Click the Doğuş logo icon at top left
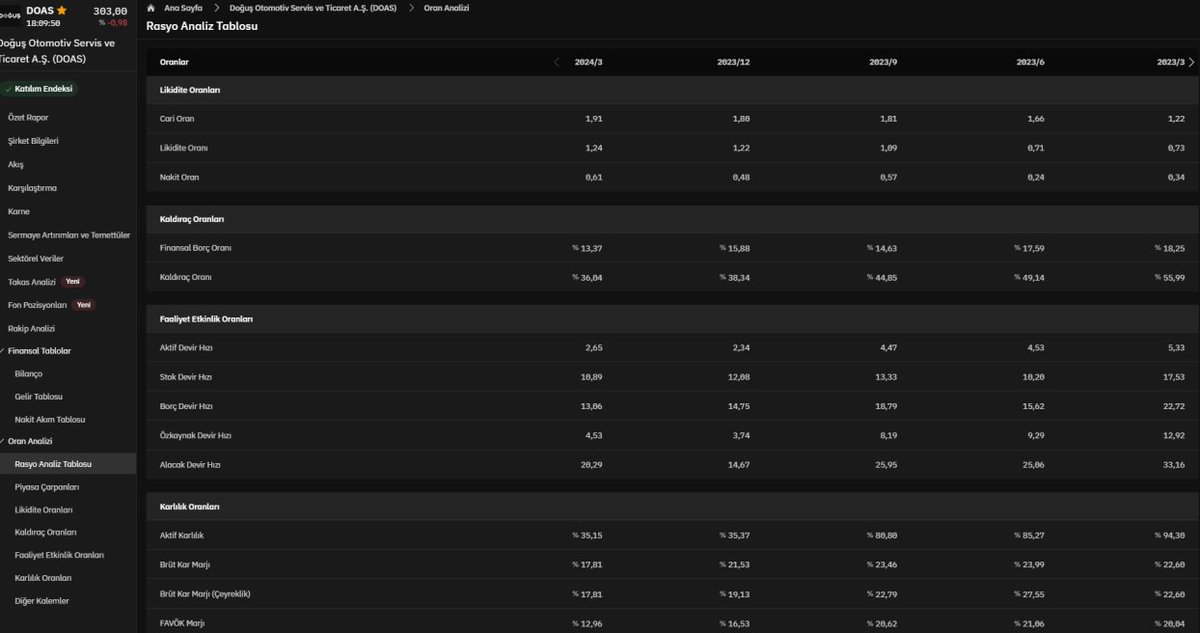 [11, 15]
